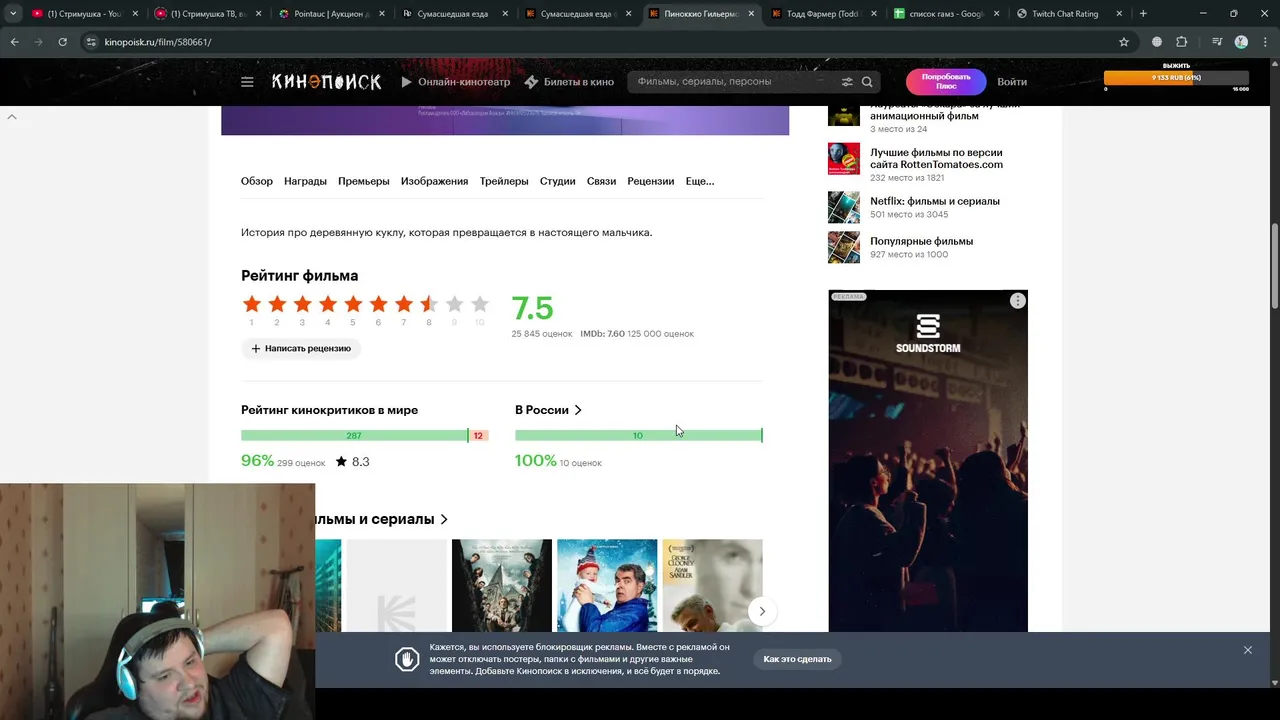1280x720 pixels.
Task: Open В России critics rating chevron
Action: (578, 410)
